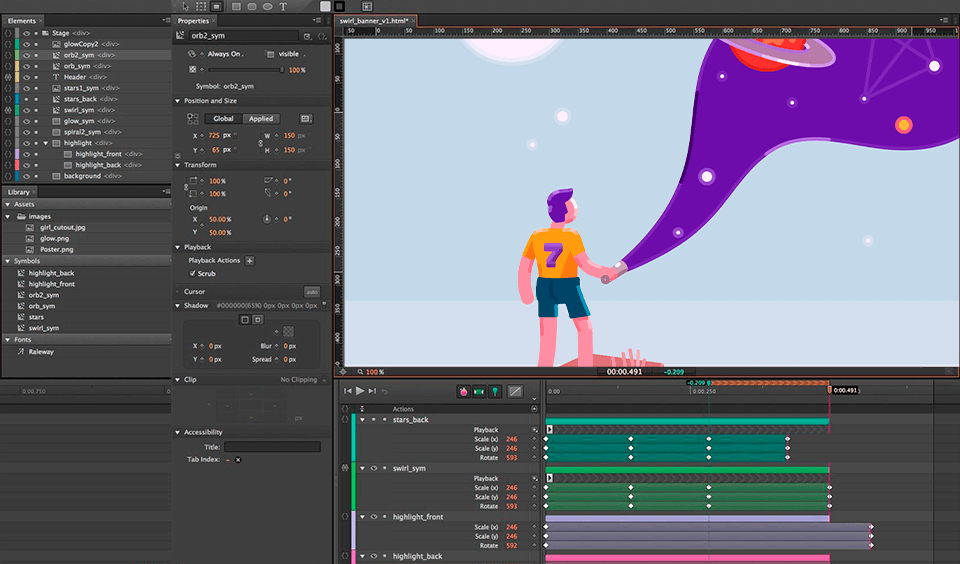Click the playhead at 0:00.491
This screenshot has height=564, width=960.
pos(830,389)
